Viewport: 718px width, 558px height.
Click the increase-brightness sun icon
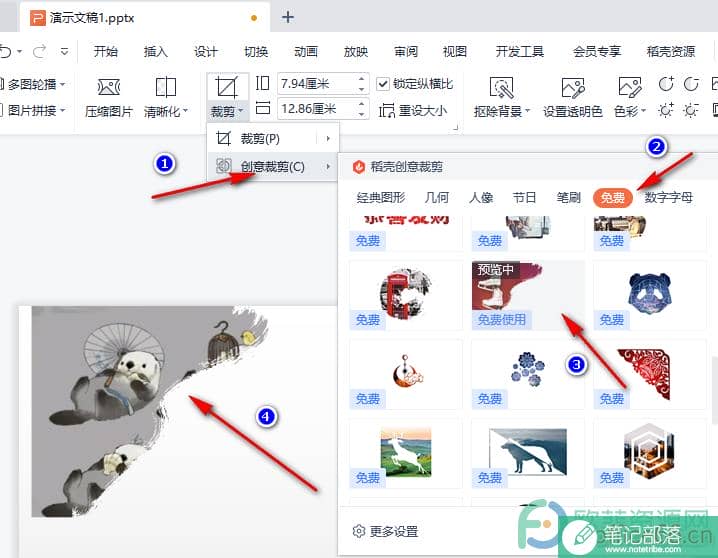(x=666, y=110)
